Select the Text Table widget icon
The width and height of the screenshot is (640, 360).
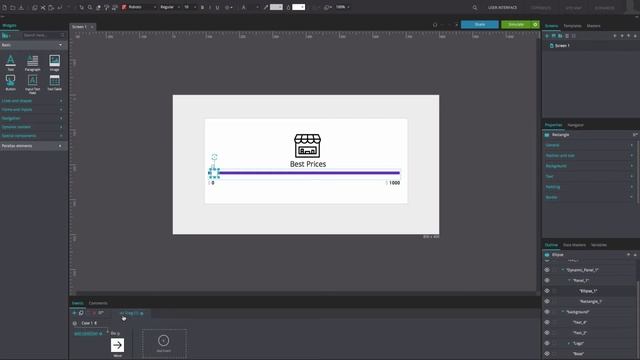tap(54, 80)
